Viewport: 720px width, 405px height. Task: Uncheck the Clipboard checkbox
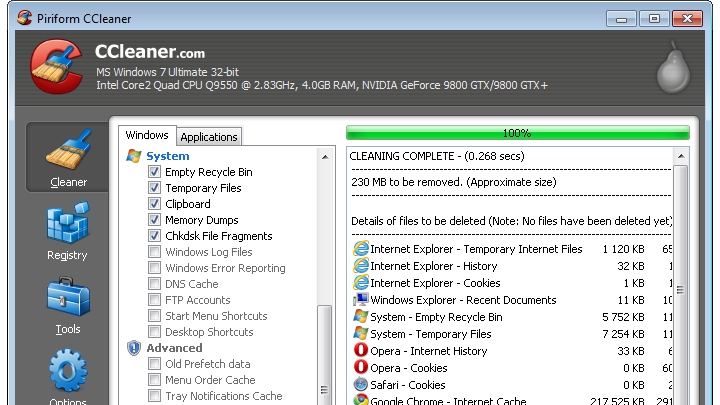pos(154,204)
